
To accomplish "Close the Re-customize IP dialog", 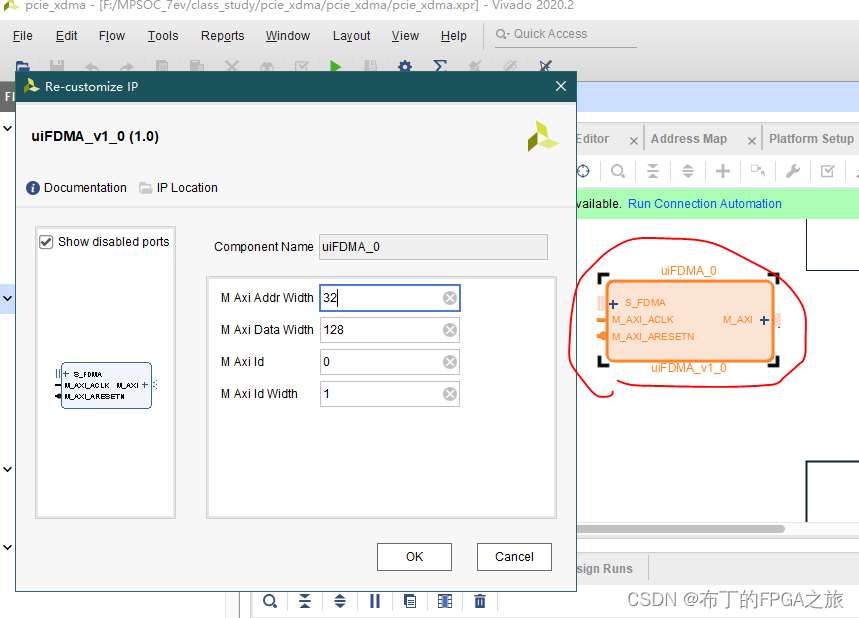I will (560, 86).
